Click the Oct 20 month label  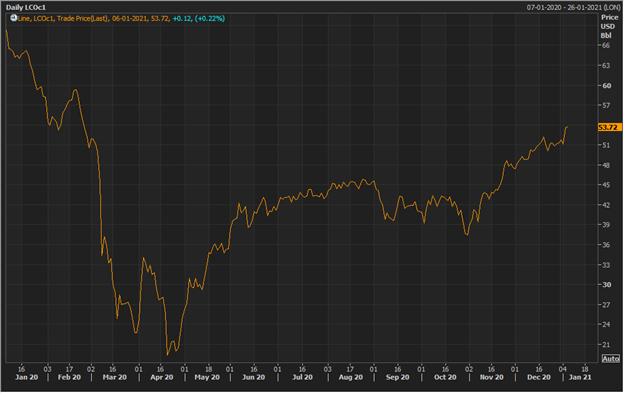(x=445, y=377)
